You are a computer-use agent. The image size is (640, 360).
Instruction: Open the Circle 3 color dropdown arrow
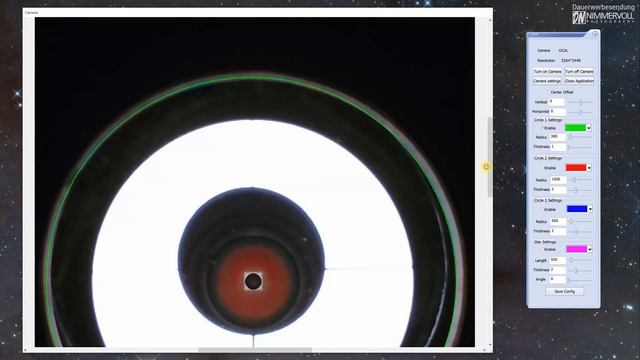pyautogui.click(x=590, y=209)
